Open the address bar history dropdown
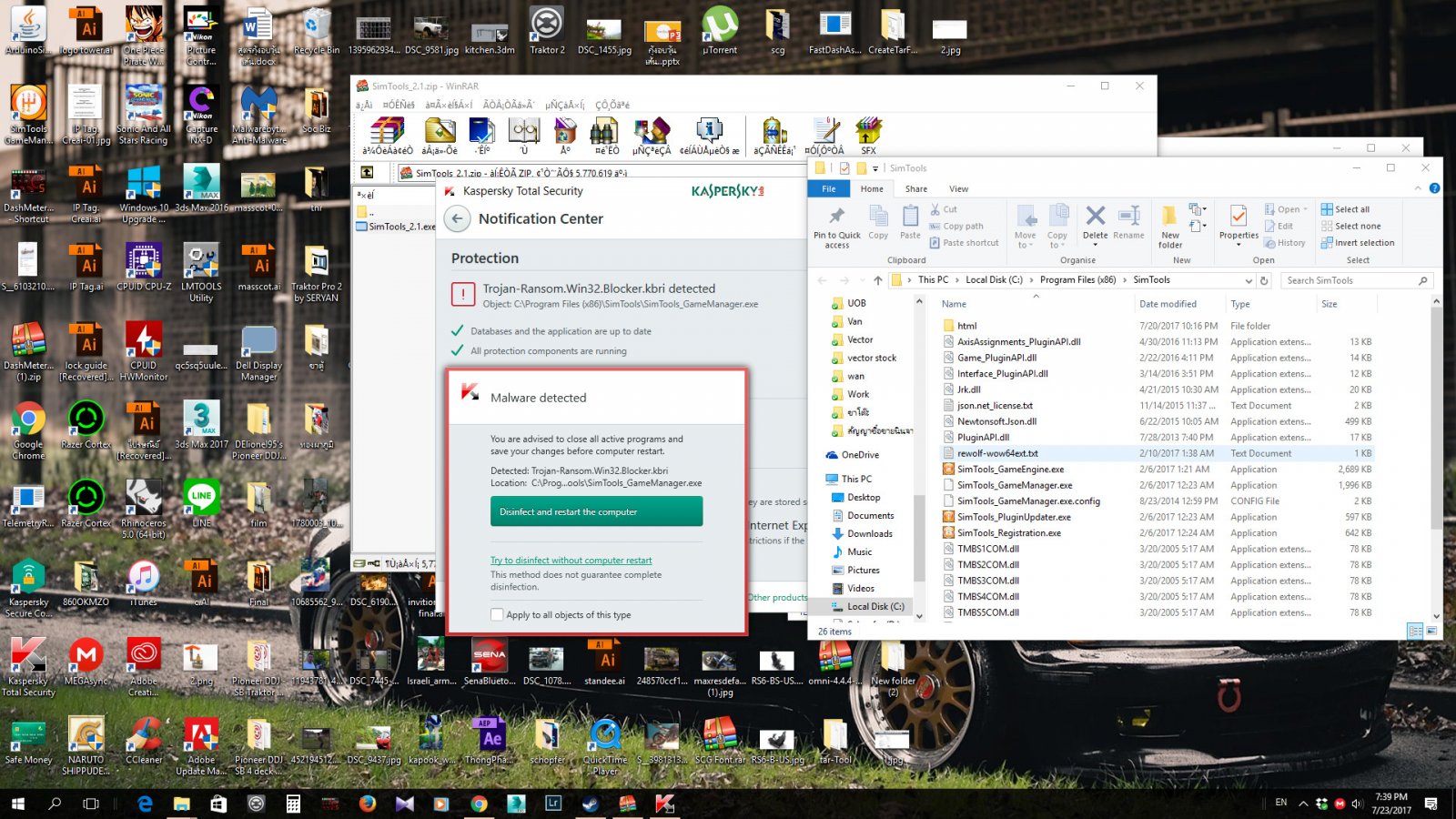Screen dimensions: 1456x819 tap(1249, 280)
